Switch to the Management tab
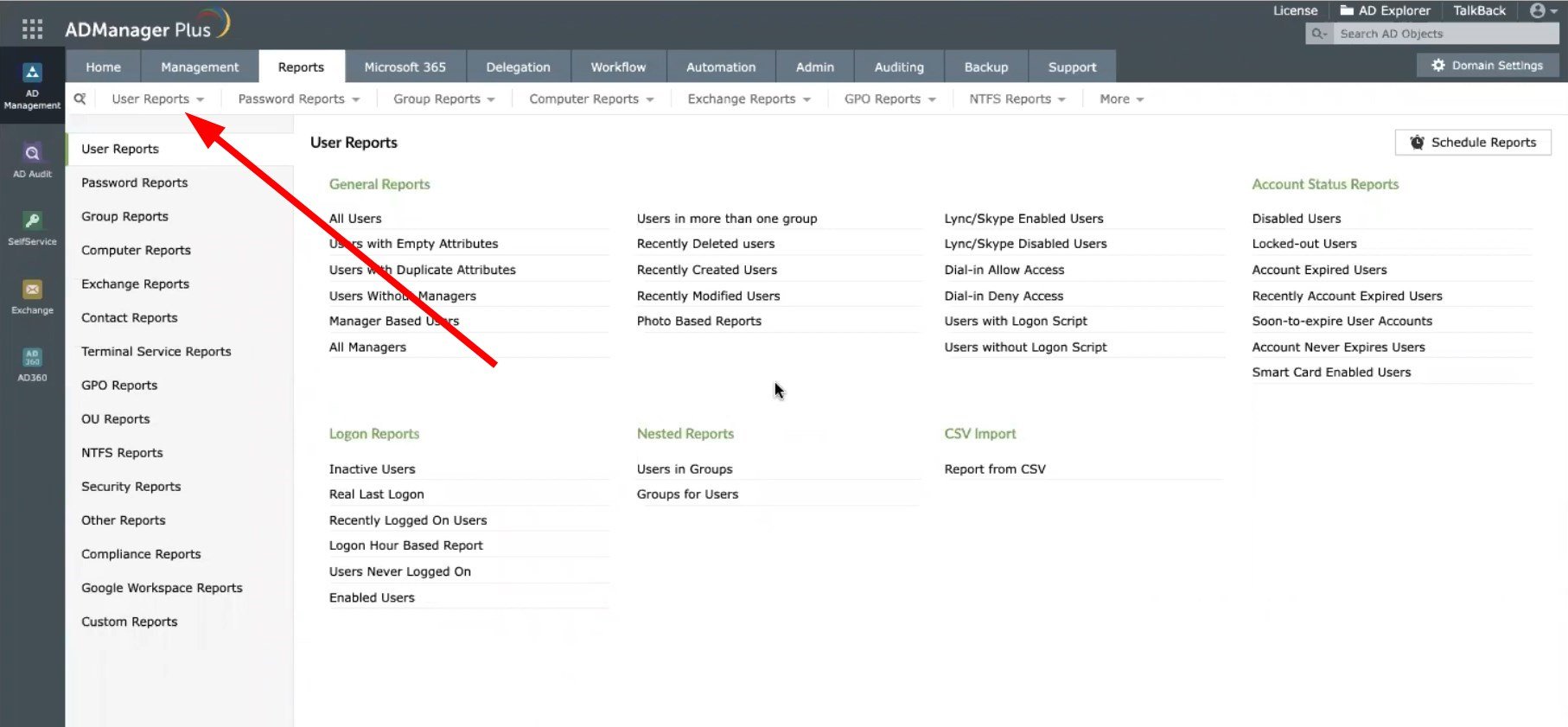1568x727 pixels. [200, 67]
